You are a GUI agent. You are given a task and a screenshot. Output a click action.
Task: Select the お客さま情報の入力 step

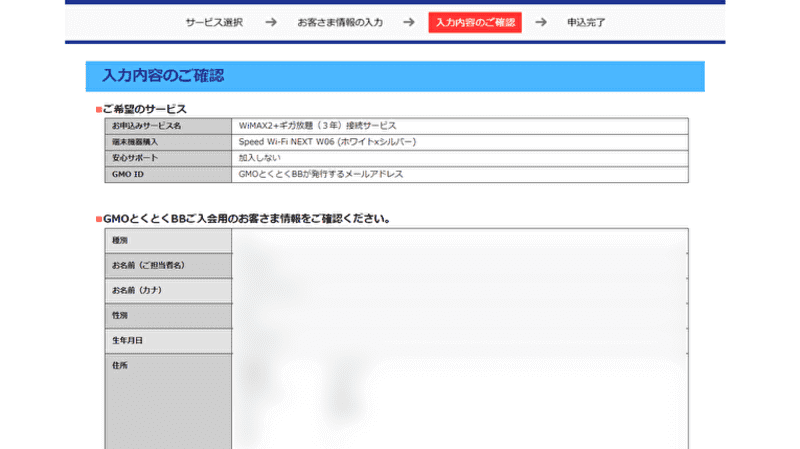coord(340,22)
